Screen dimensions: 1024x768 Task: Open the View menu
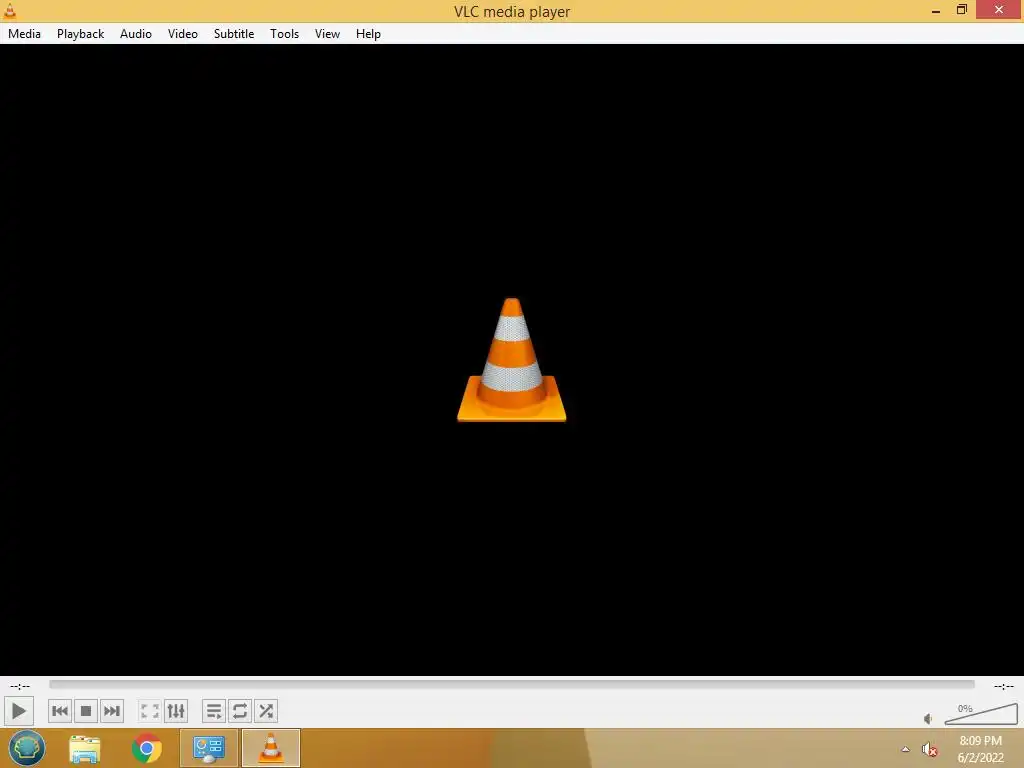[327, 34]
